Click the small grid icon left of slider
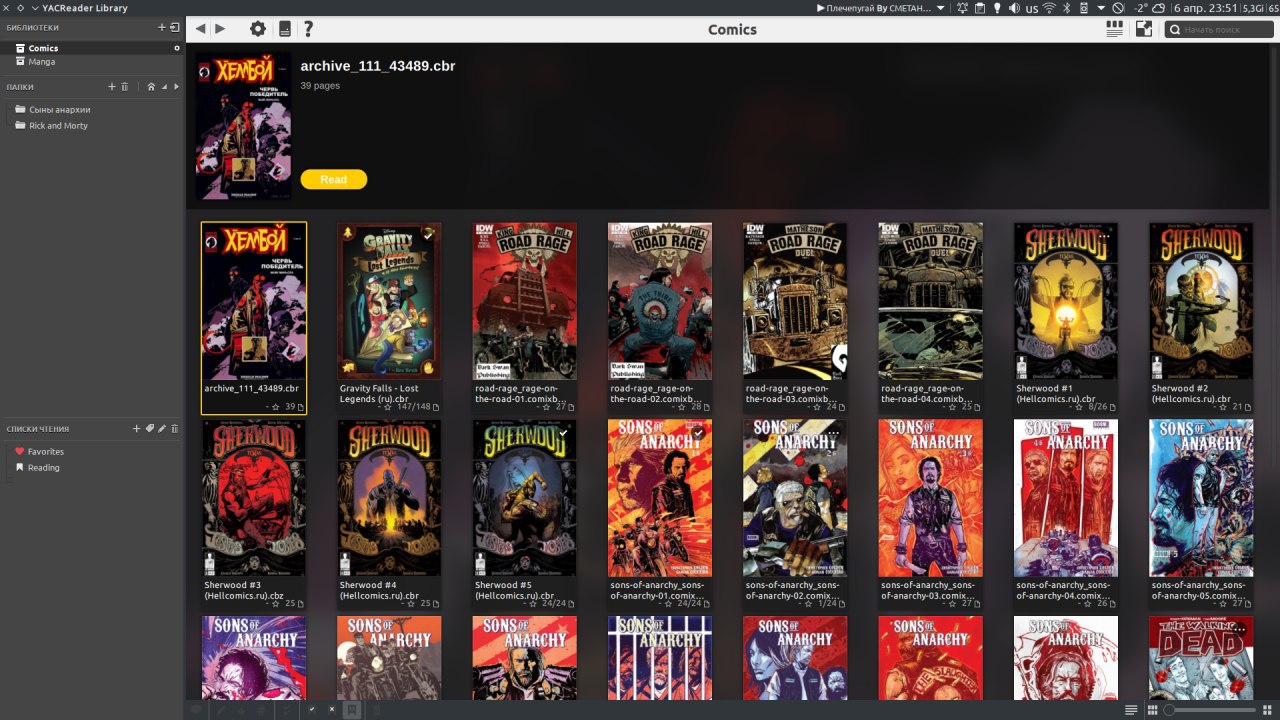Screen dimensions: 1280x720 pyautogui.click(x=1153, y=710)
